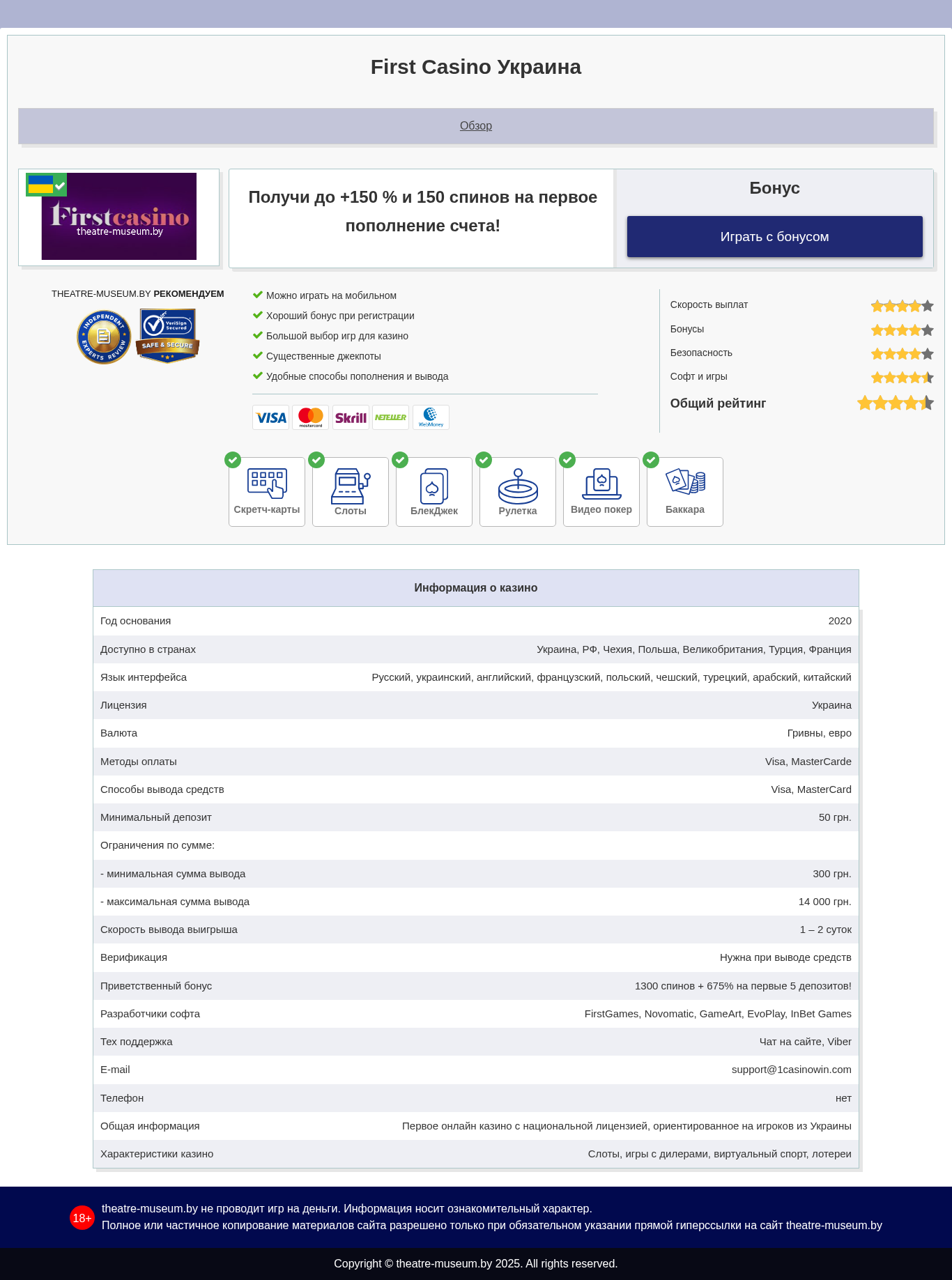Click the Skrill payment logo
This screenshot has height=1280, width=952.
pyautogui.click(x=351, y=417)
